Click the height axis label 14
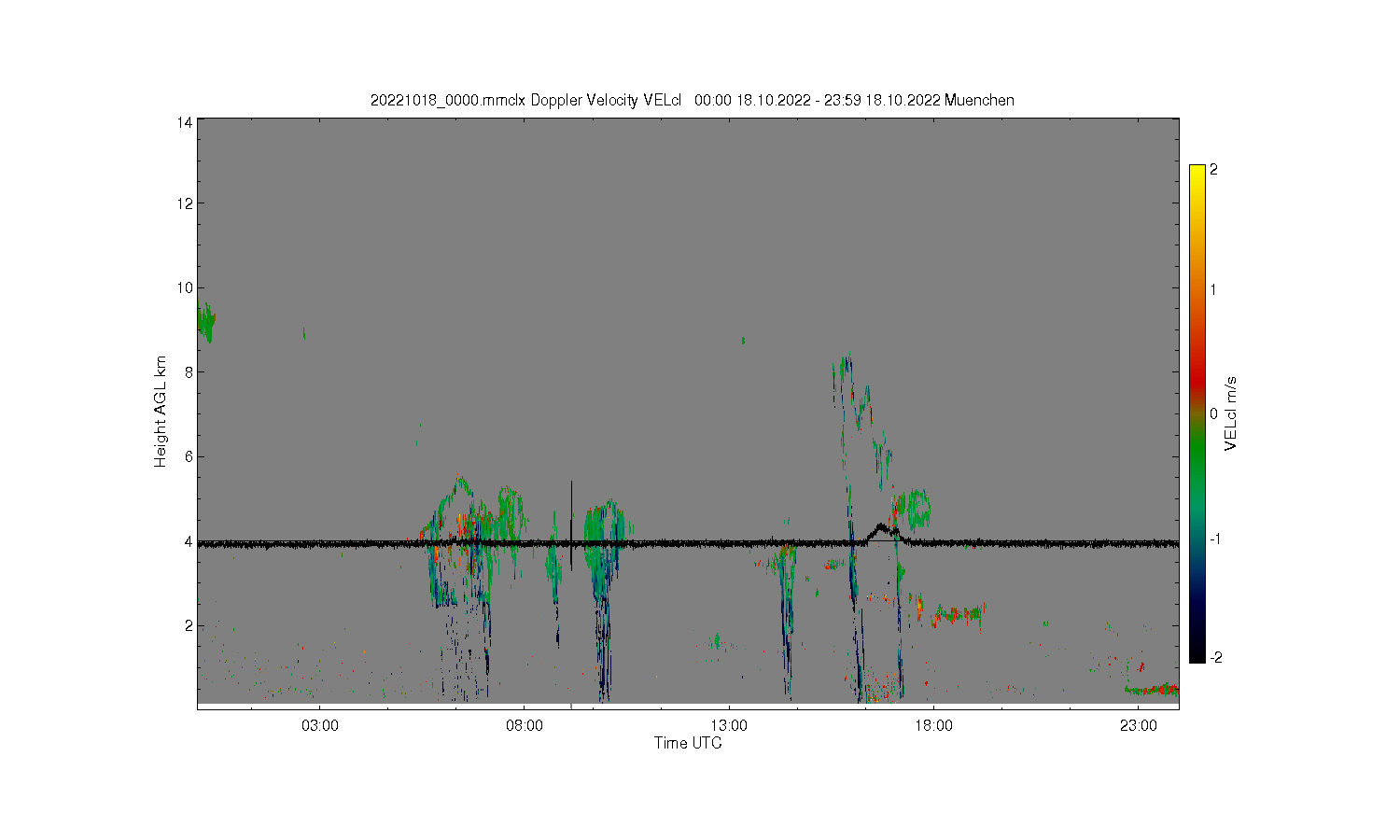 (x=185, y=122)
